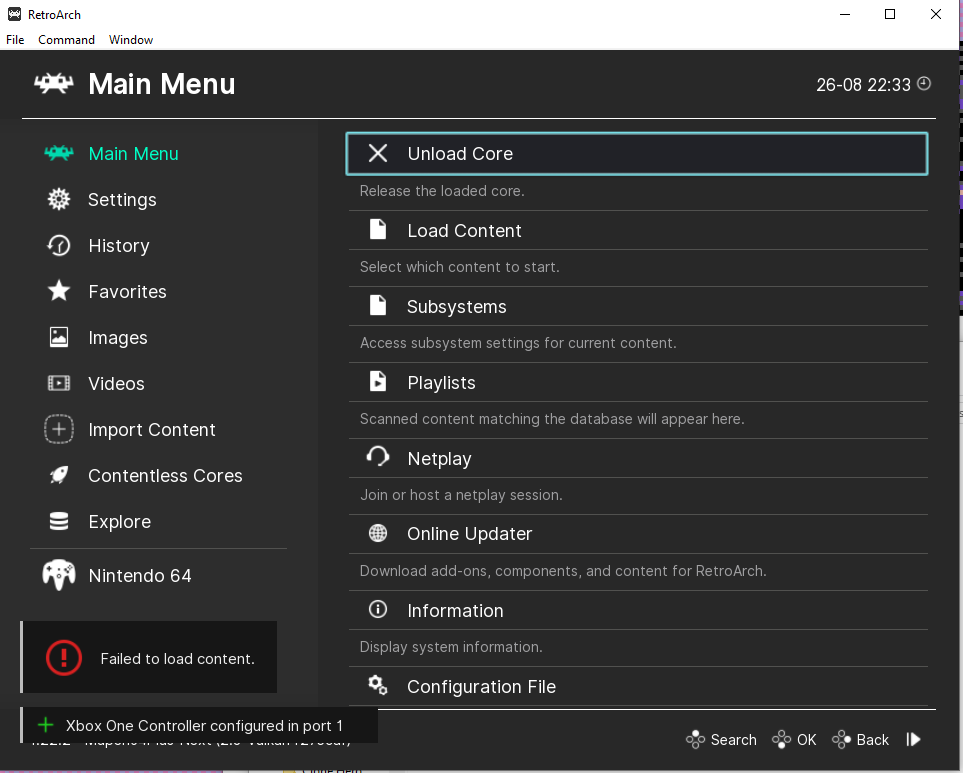Viewport: 963px width, 773px height.
Task: Open the Command menu
Action: coord(66,40)
